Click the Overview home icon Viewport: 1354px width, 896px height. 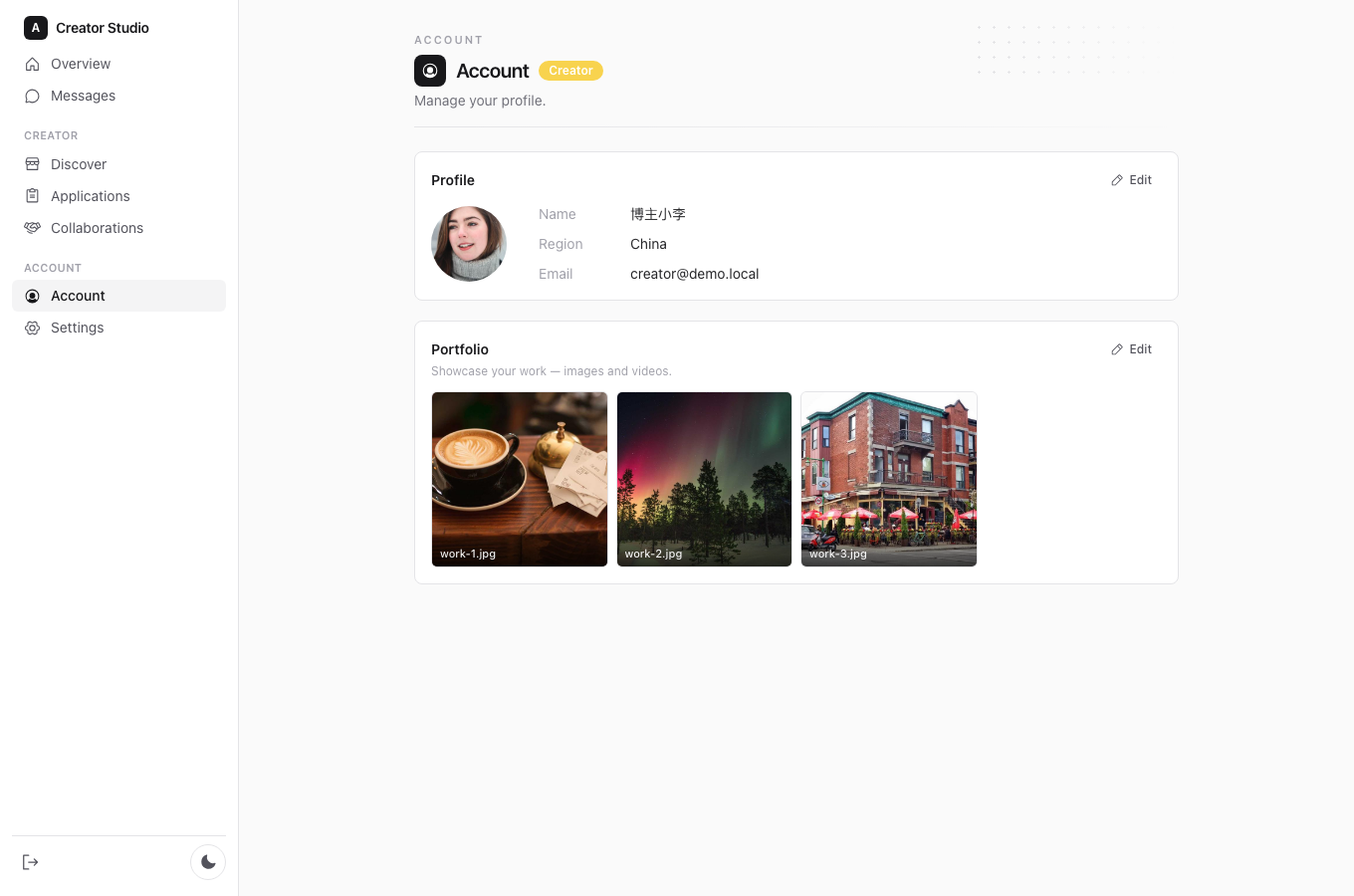[x=32, y=64]
